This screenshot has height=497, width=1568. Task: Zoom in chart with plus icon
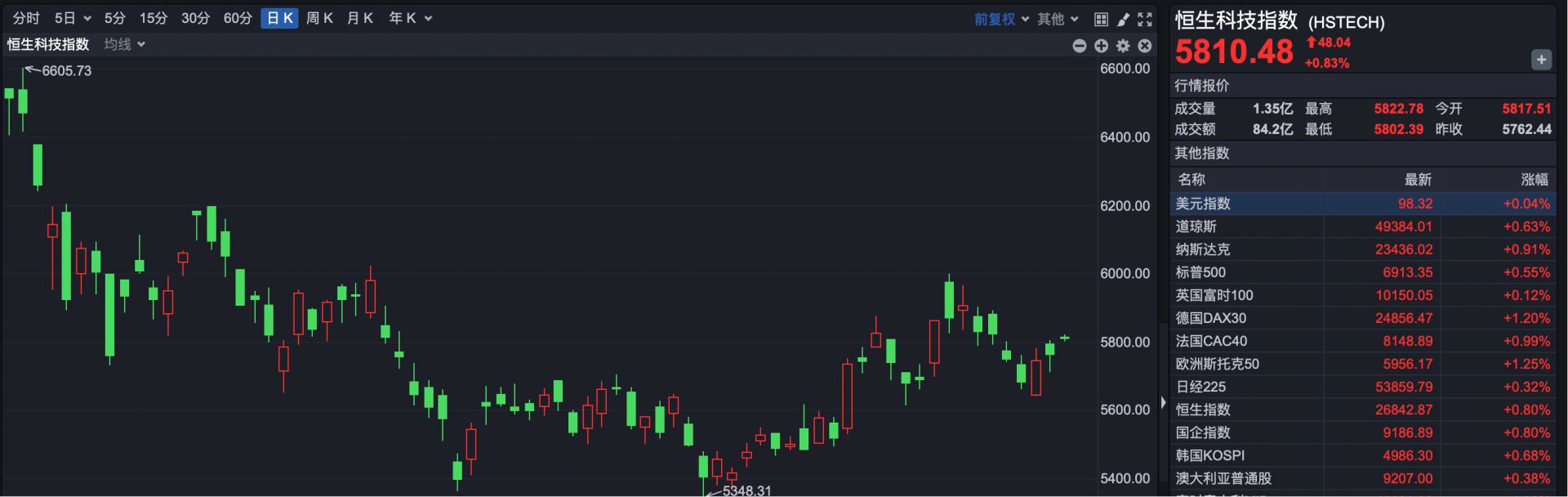(1101, 46)
